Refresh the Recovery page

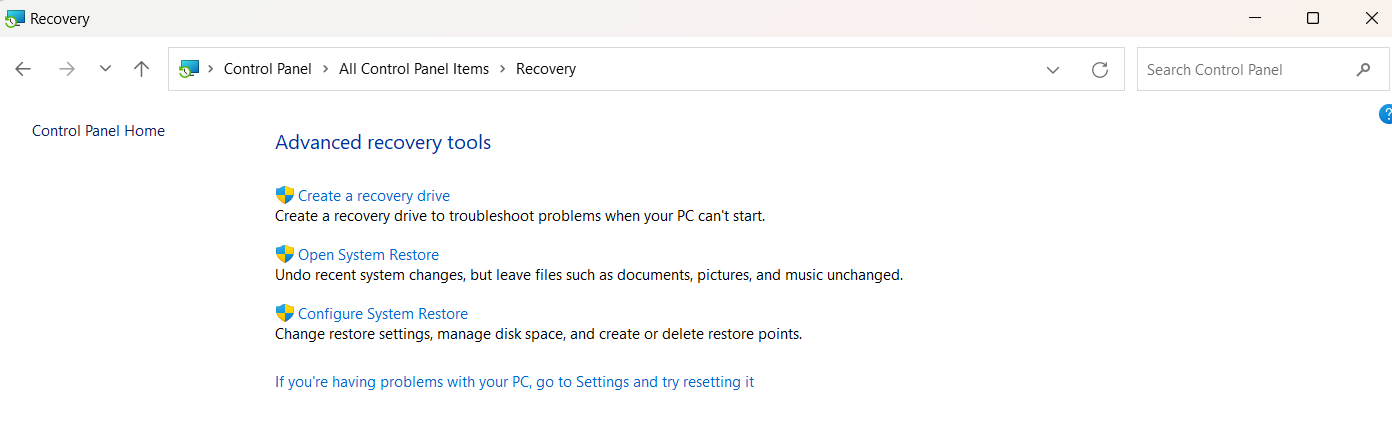click(1100, 69)
